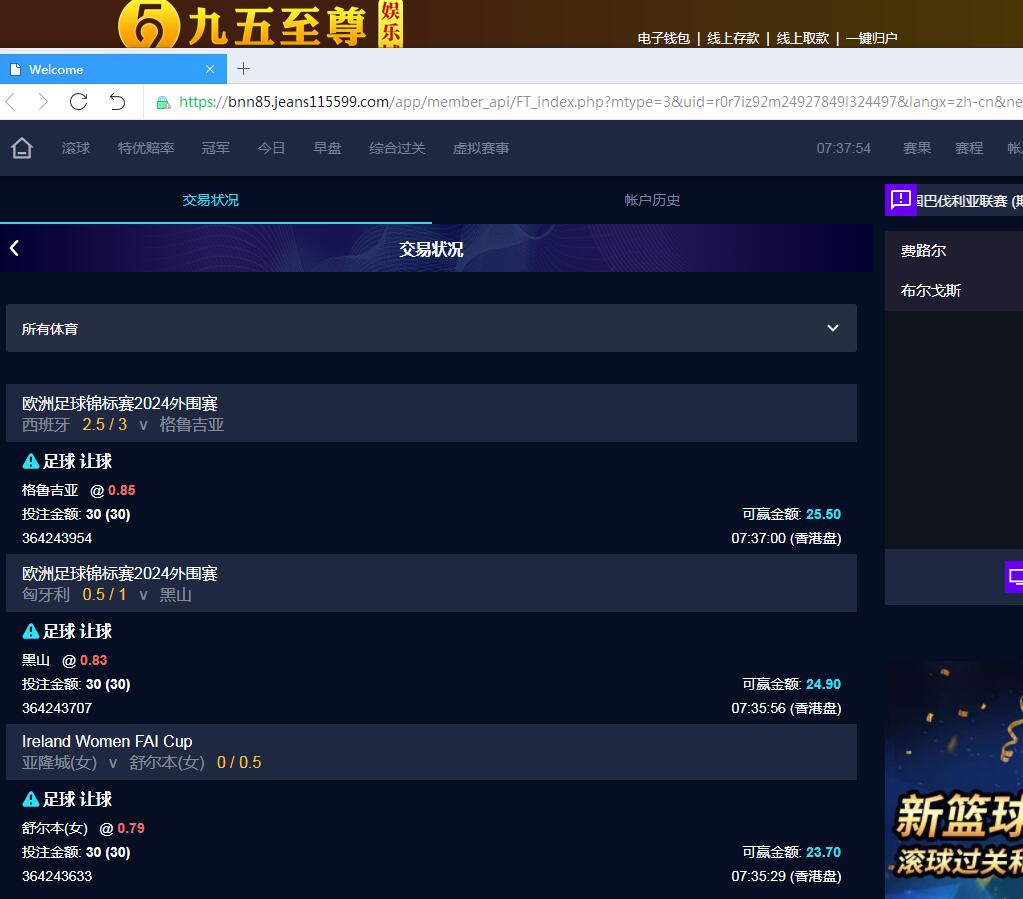
Task: Click the timestamp 07:35:29 (香港盘)
Action: 786,876
